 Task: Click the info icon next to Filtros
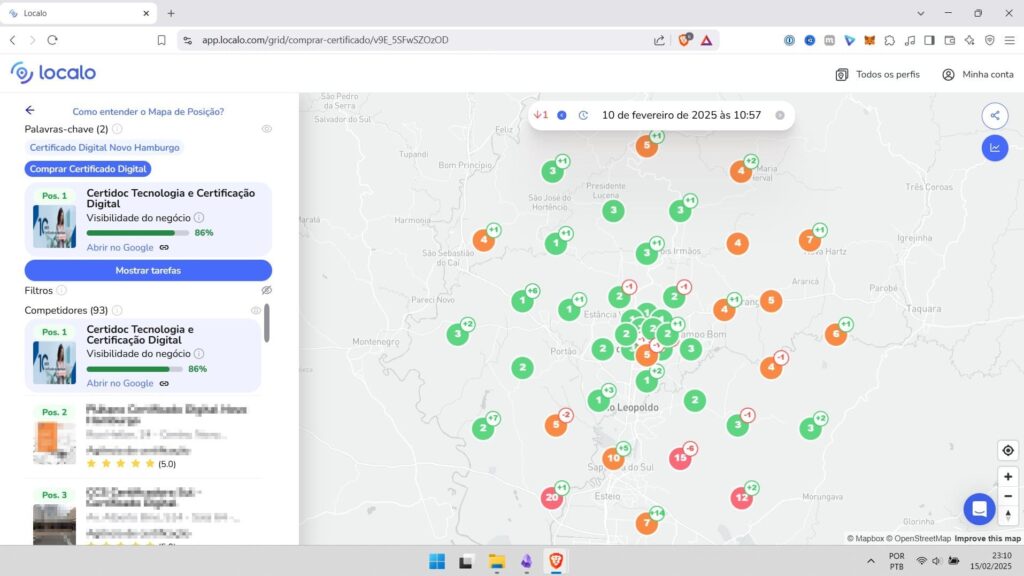click(61, 290)
